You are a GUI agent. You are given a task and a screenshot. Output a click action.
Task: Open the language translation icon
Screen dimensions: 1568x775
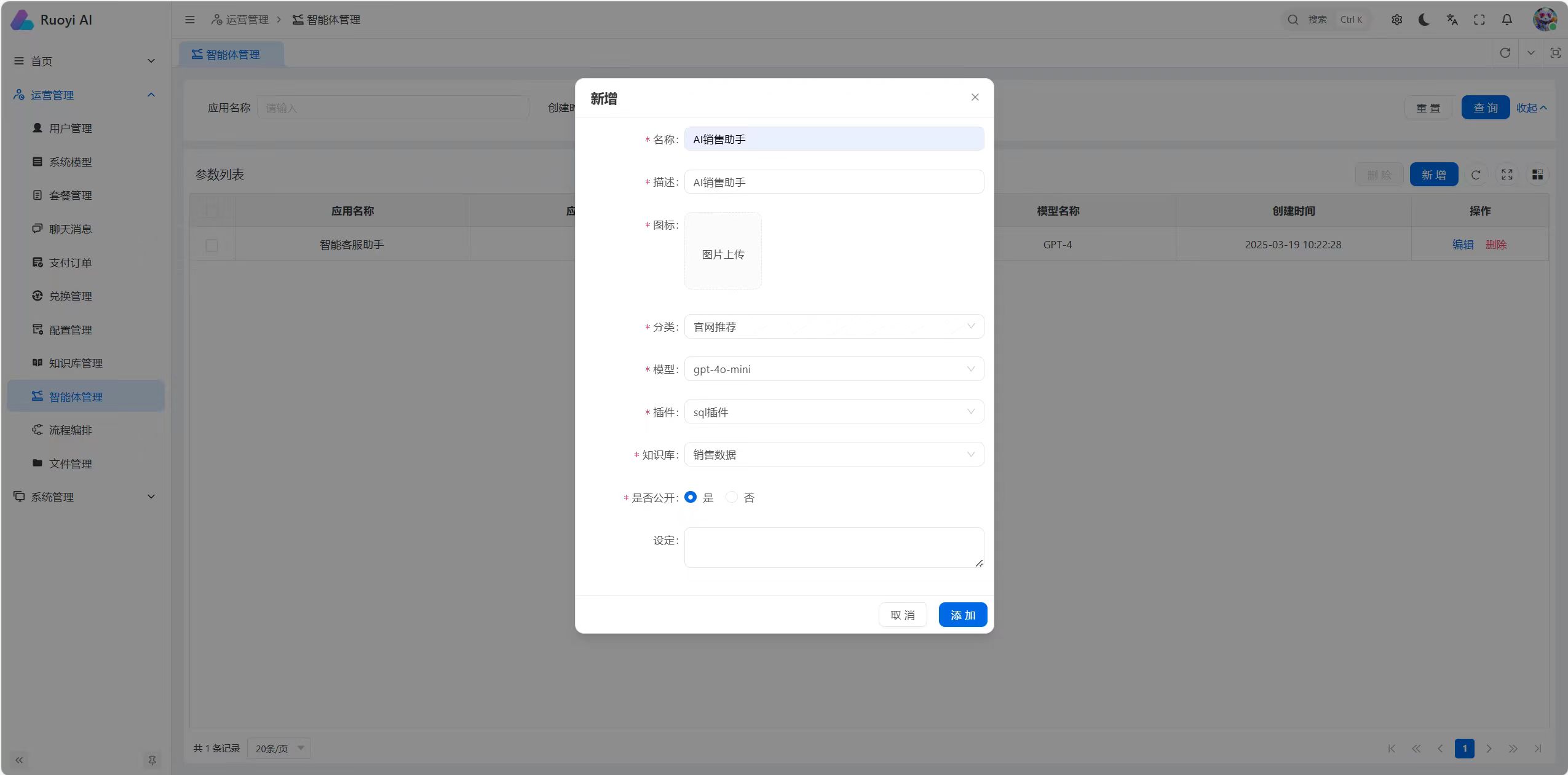[1452, 20]
